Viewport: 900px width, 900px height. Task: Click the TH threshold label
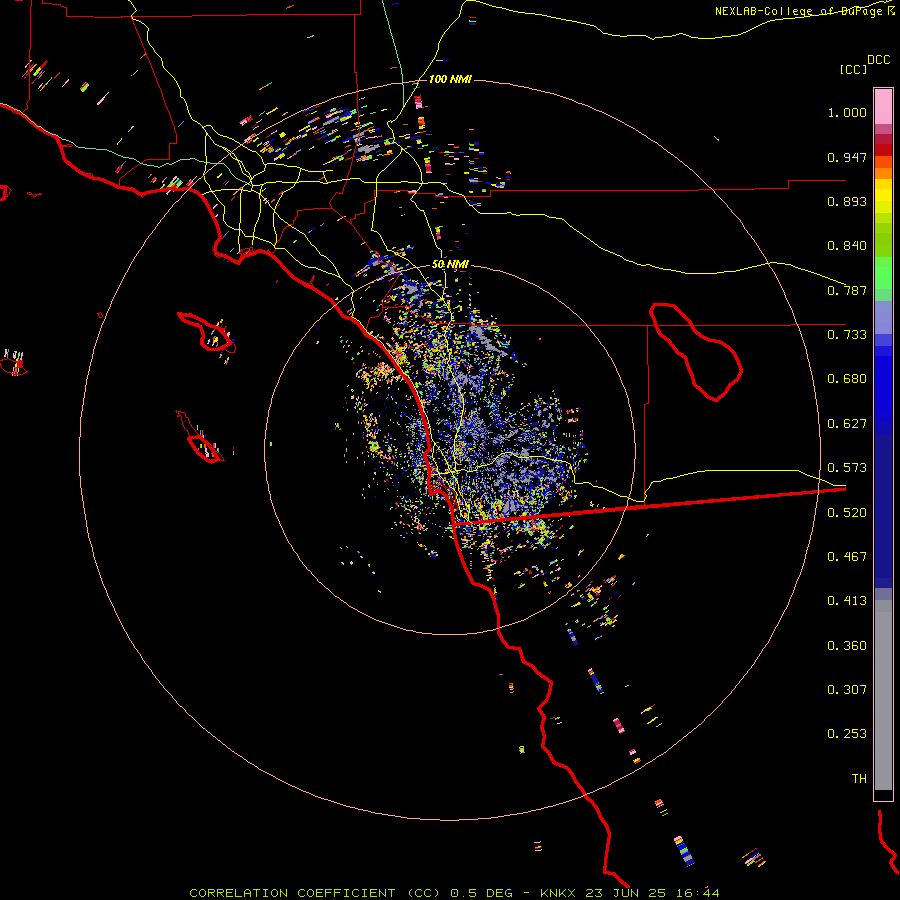[x=859, y=779]
